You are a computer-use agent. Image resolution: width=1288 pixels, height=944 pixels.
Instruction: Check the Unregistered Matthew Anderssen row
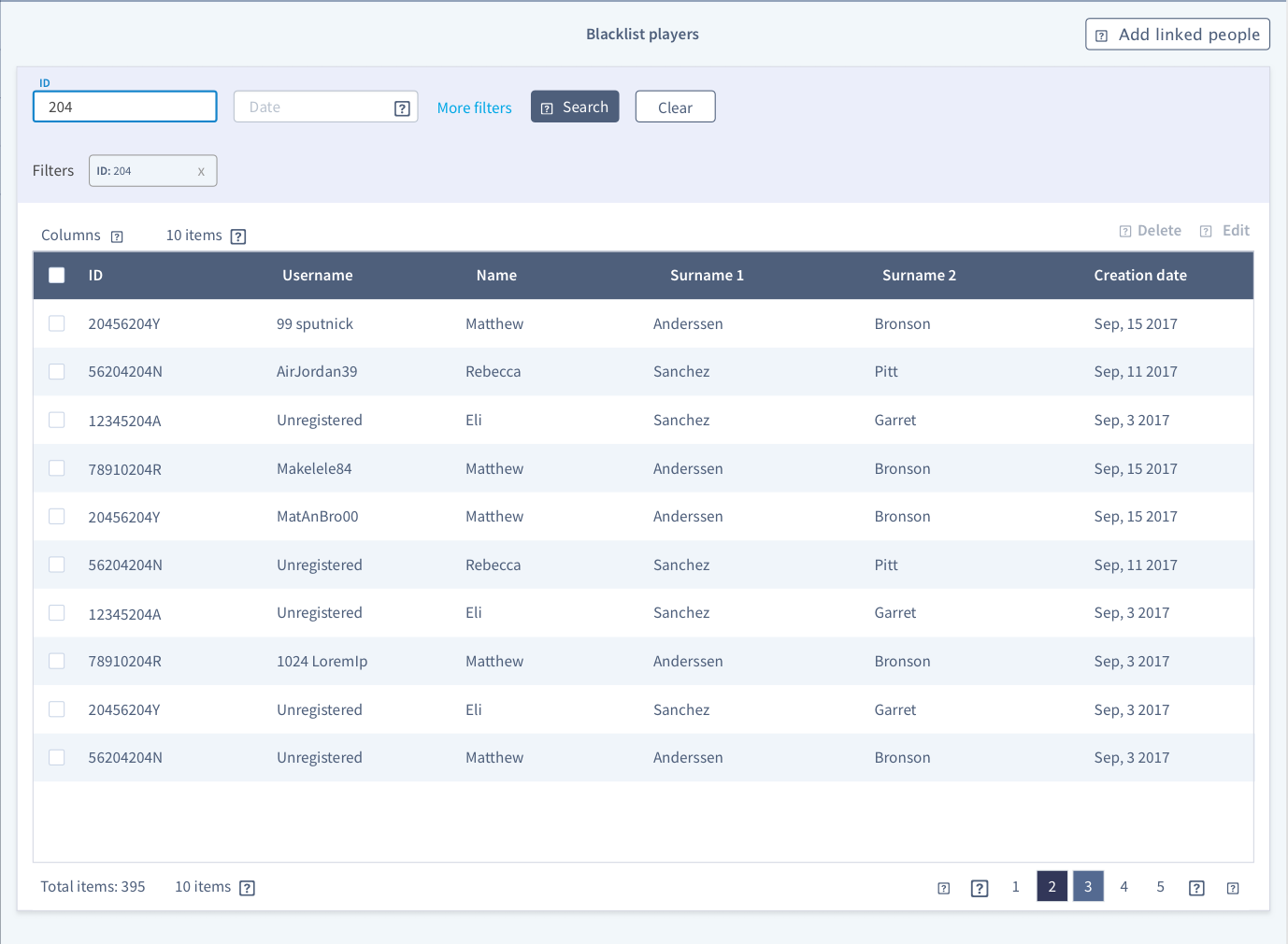pos(57,757)
